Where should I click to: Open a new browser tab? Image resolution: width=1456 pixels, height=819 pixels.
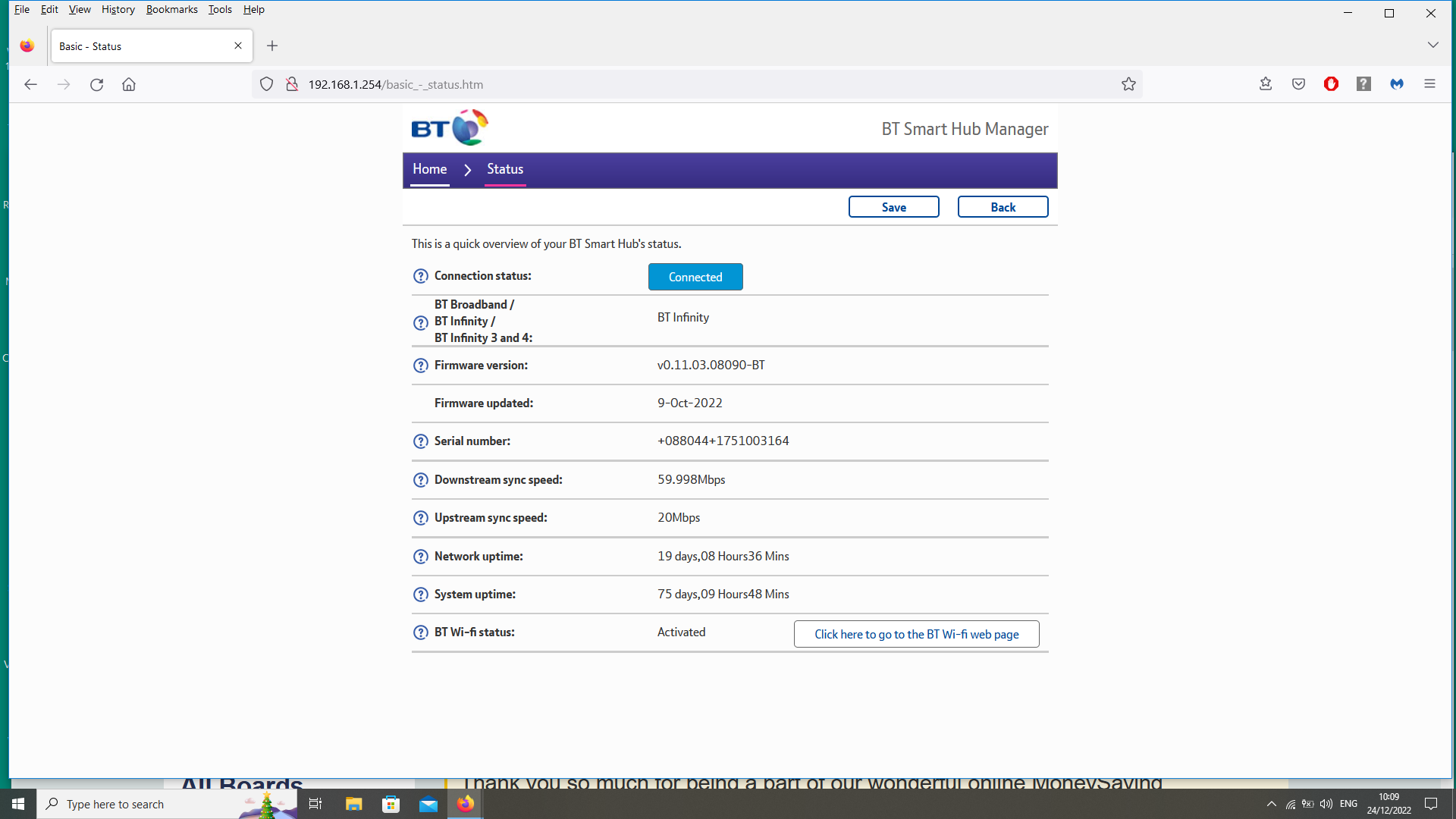(x=272, y=46)
